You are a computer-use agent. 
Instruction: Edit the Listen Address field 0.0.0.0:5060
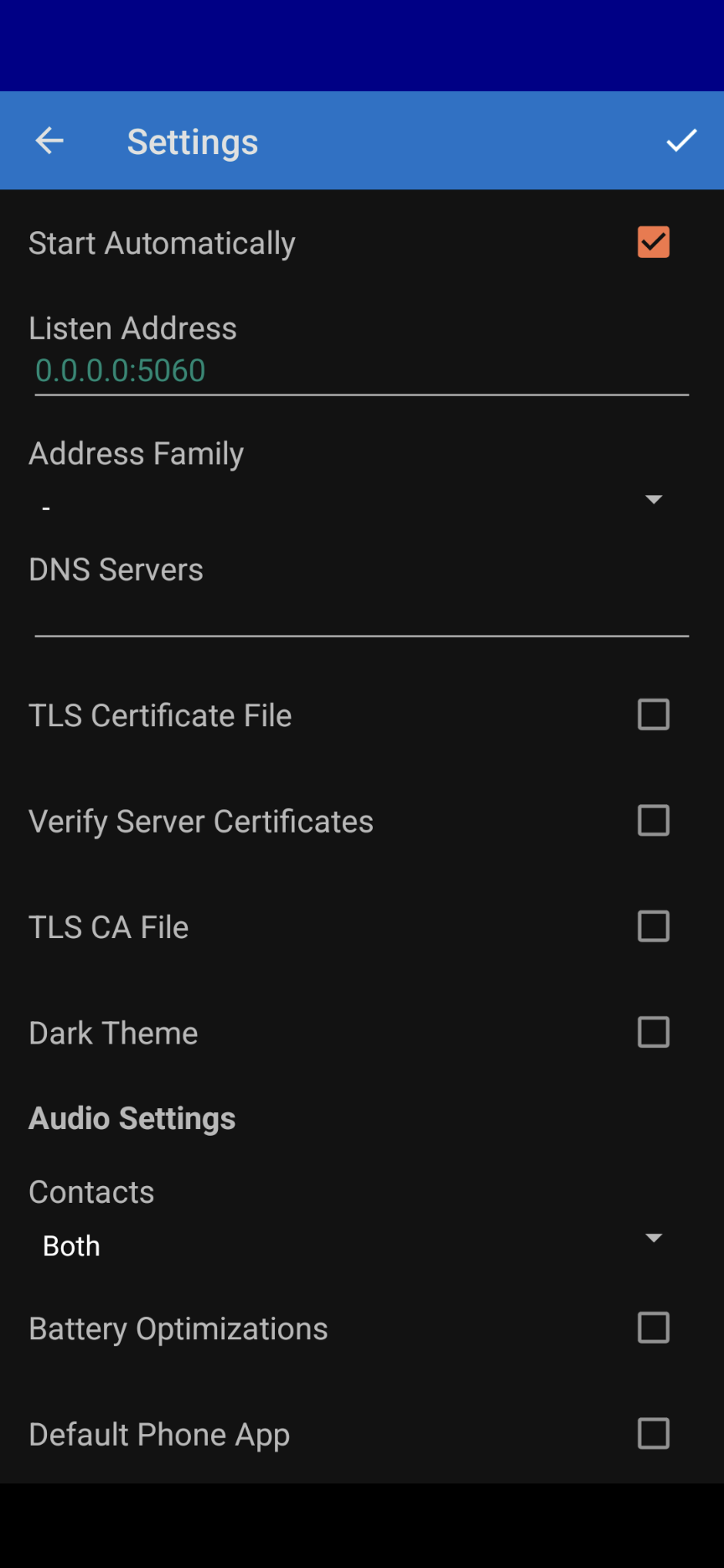pos(361,371)
